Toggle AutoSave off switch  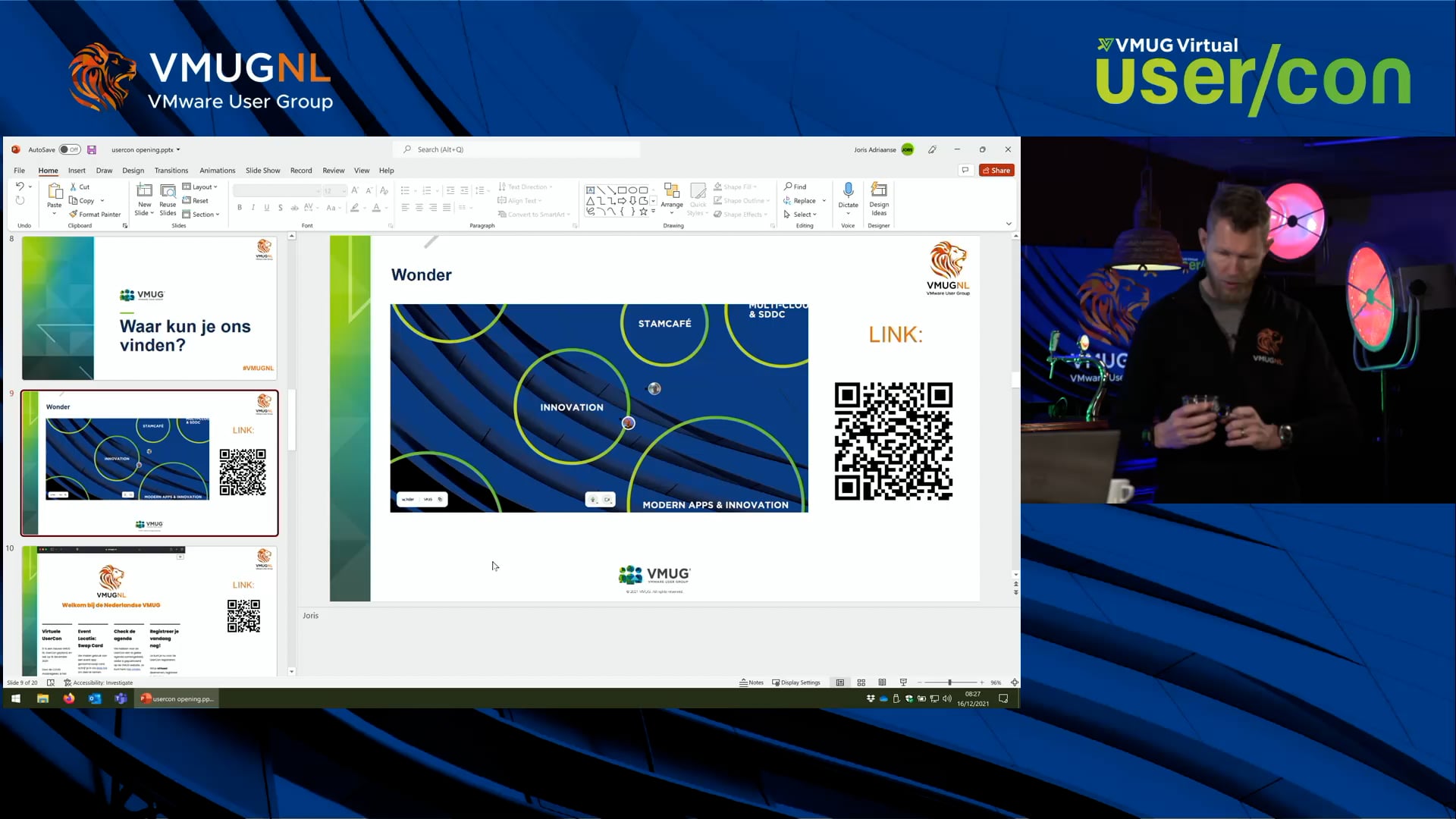pyautogui.click(x=70, y=149)
